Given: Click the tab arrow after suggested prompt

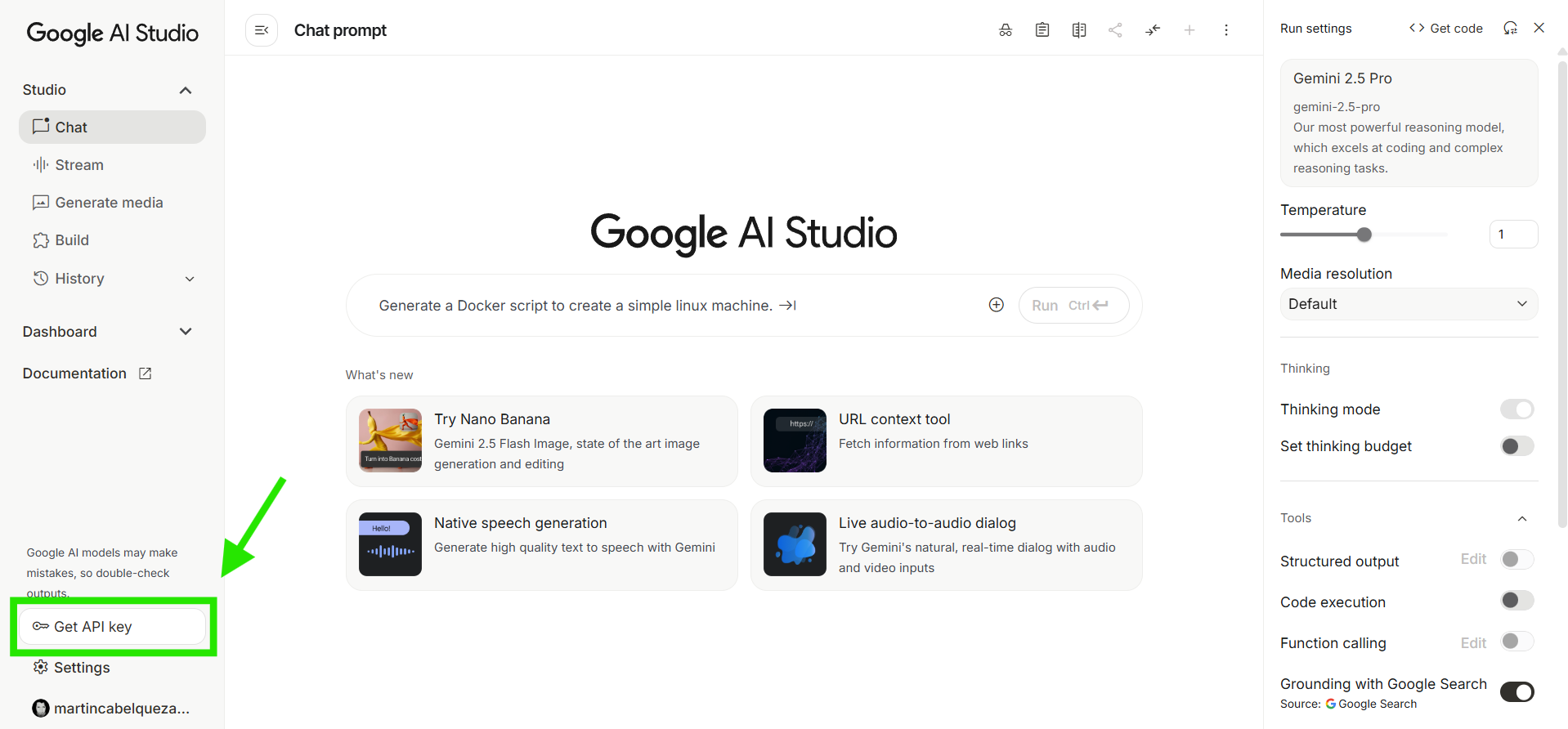Looking at the screenshot, I should pyautogui.click(x=788, y=306).
